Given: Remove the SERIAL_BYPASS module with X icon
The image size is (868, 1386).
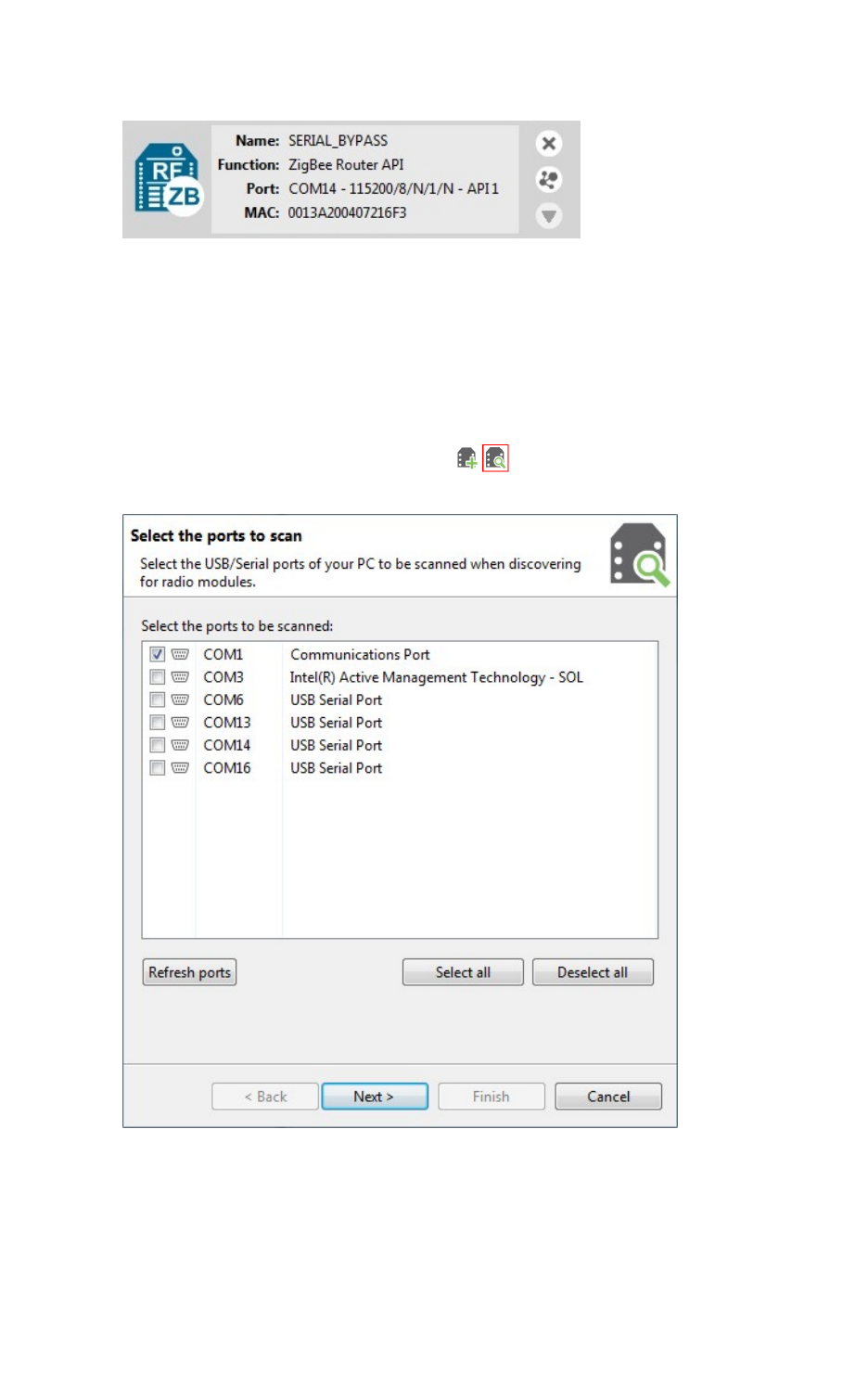Looking at the screenshot, I should [x=549, y=144].
